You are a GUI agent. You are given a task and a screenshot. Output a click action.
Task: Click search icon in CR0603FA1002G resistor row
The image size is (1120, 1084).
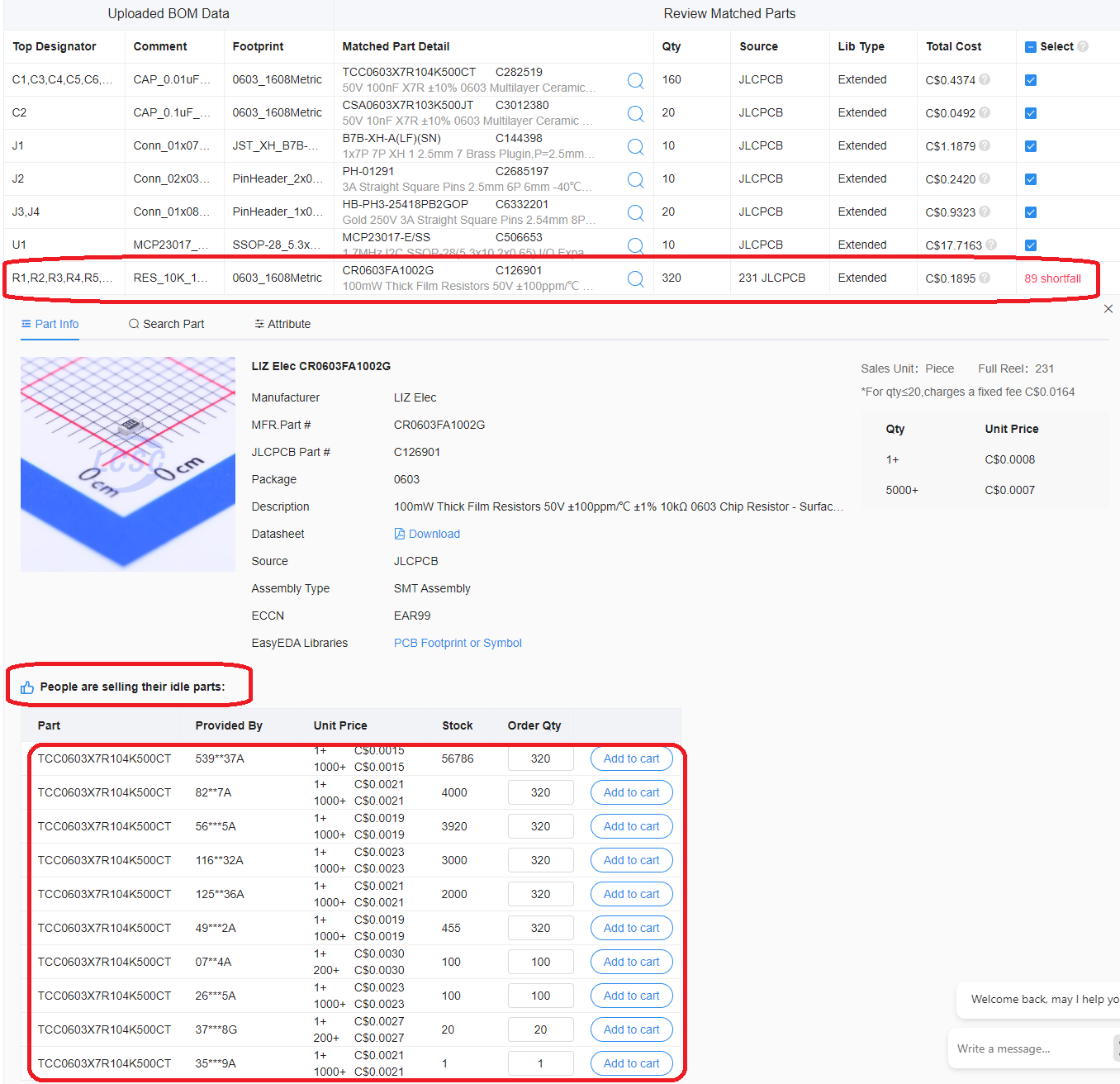pyautogui.click(x=635, y=278)
